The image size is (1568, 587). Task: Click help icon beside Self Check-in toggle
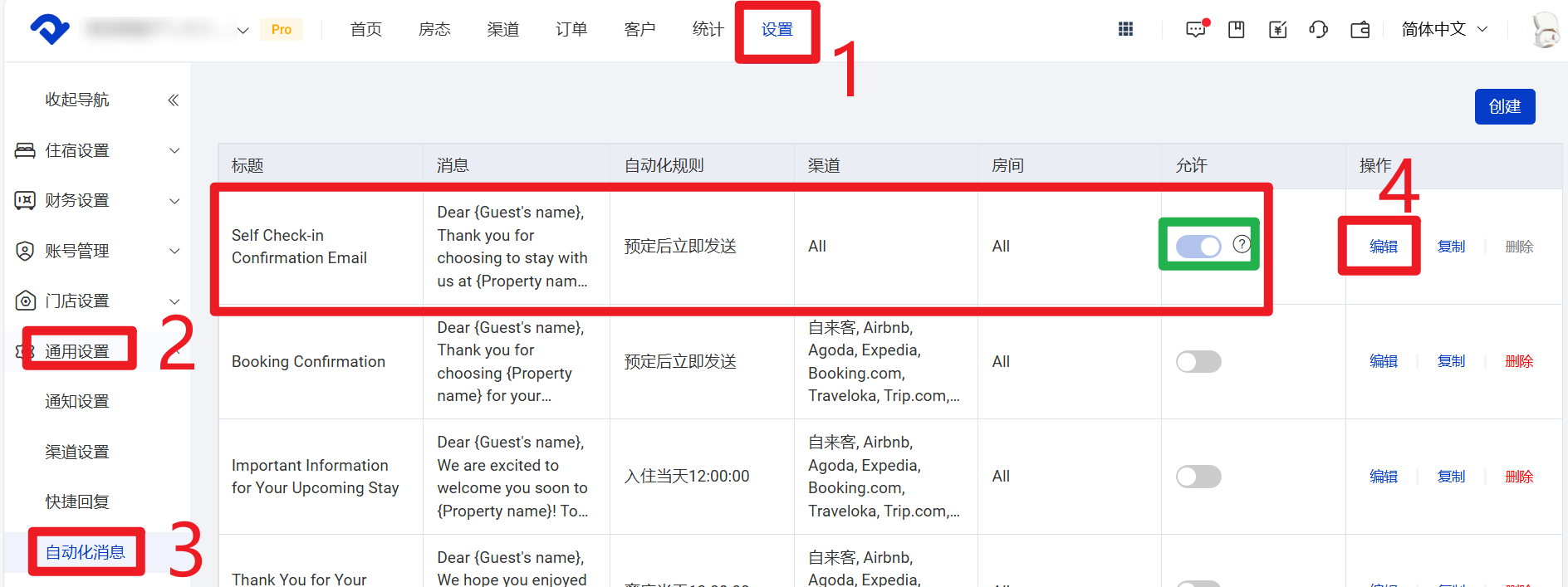[1242, 244]
